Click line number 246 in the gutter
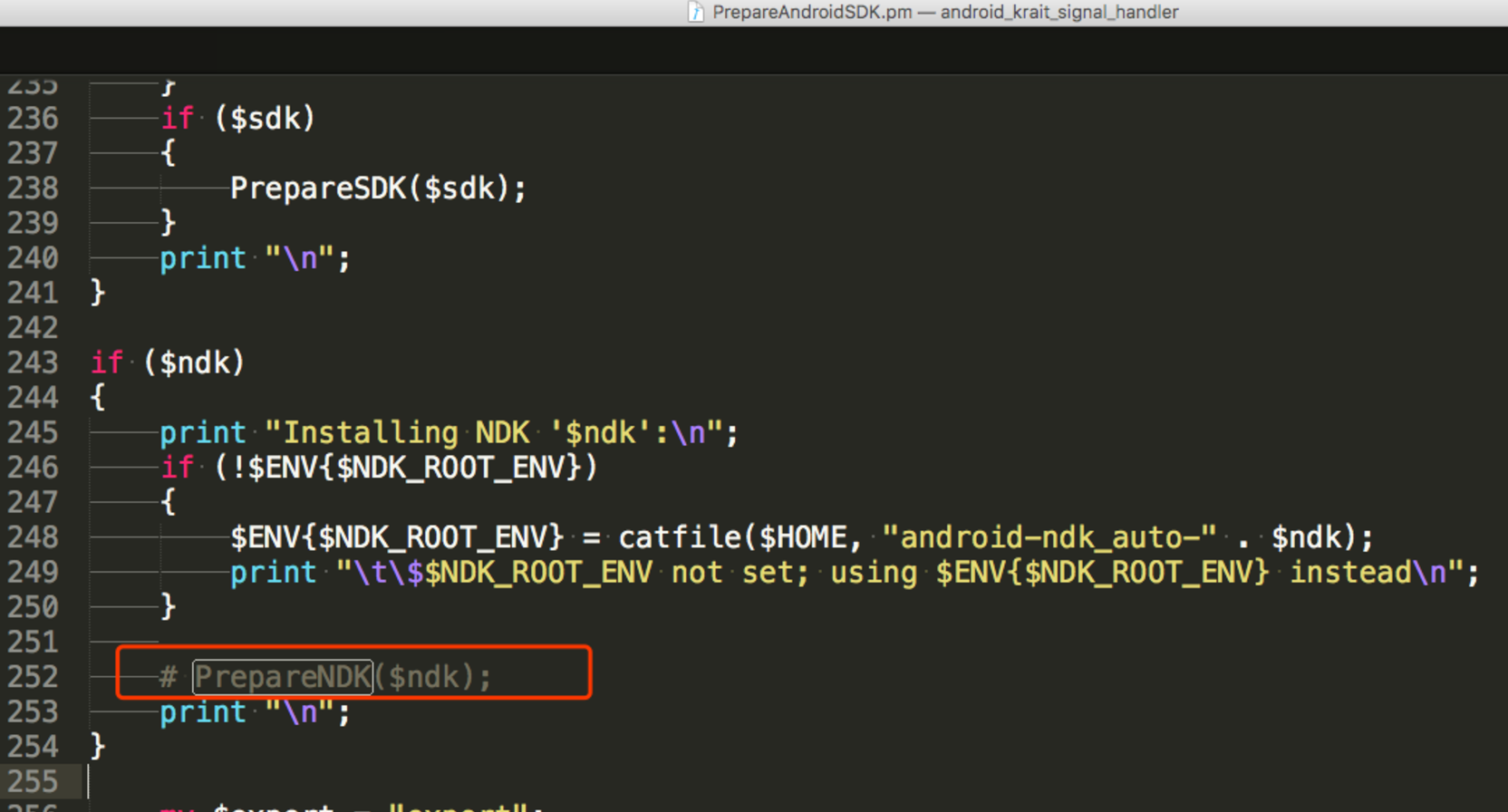This screenshot has height=812, width=1508. point(33,468)
